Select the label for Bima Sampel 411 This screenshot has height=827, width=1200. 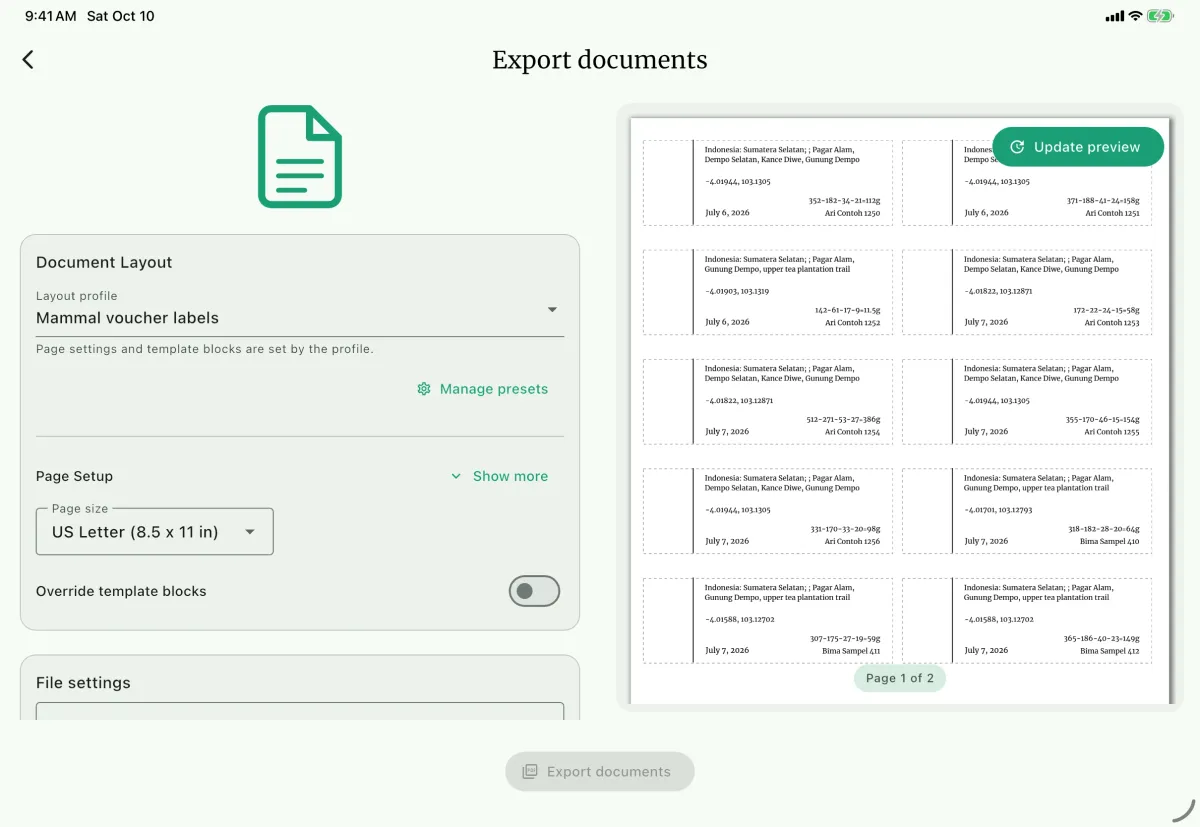[768, 620]
